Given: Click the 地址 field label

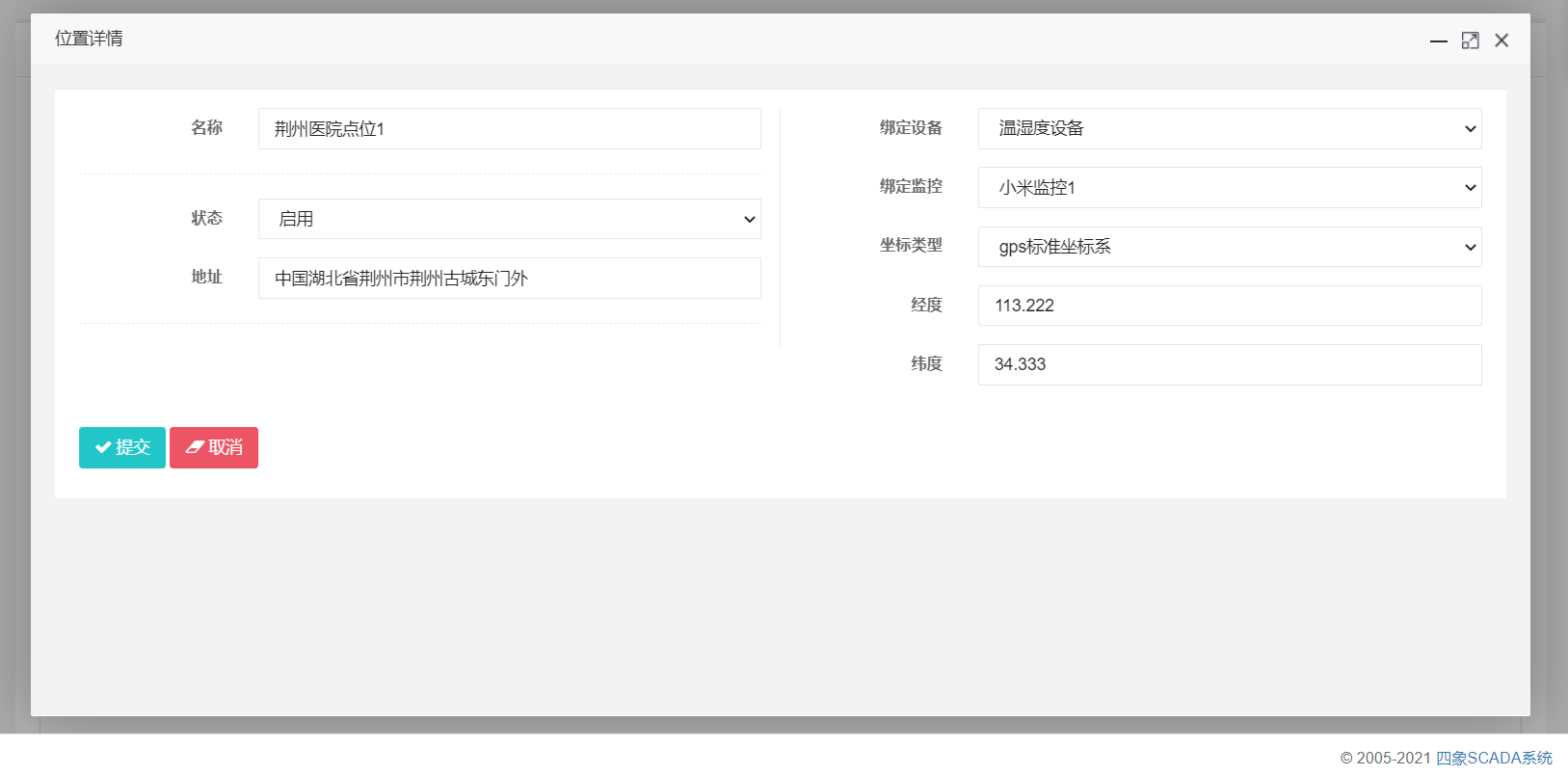Looking at the screenshot, I should coord(206,277).
